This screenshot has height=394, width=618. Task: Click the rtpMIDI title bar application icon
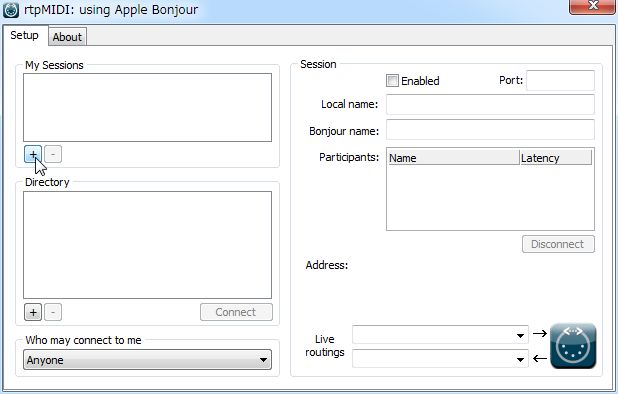11,10
